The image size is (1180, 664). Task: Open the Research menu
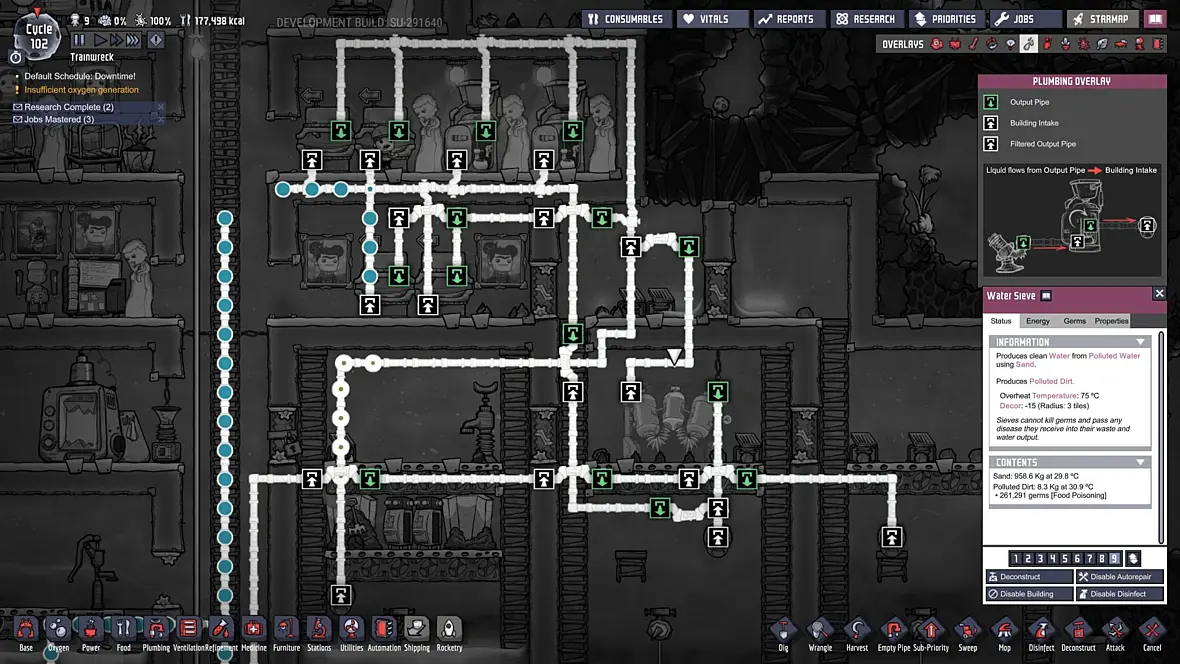[867, 19]
